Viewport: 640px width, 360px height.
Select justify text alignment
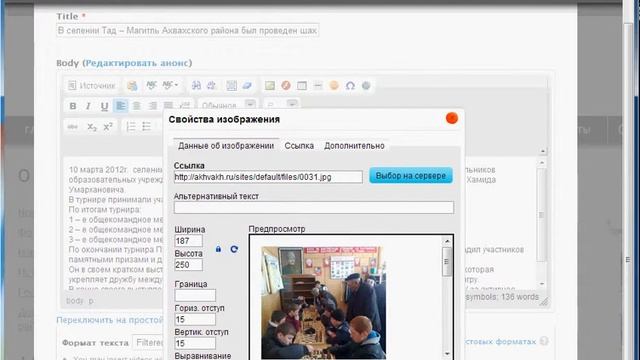[x=168, y=106]
